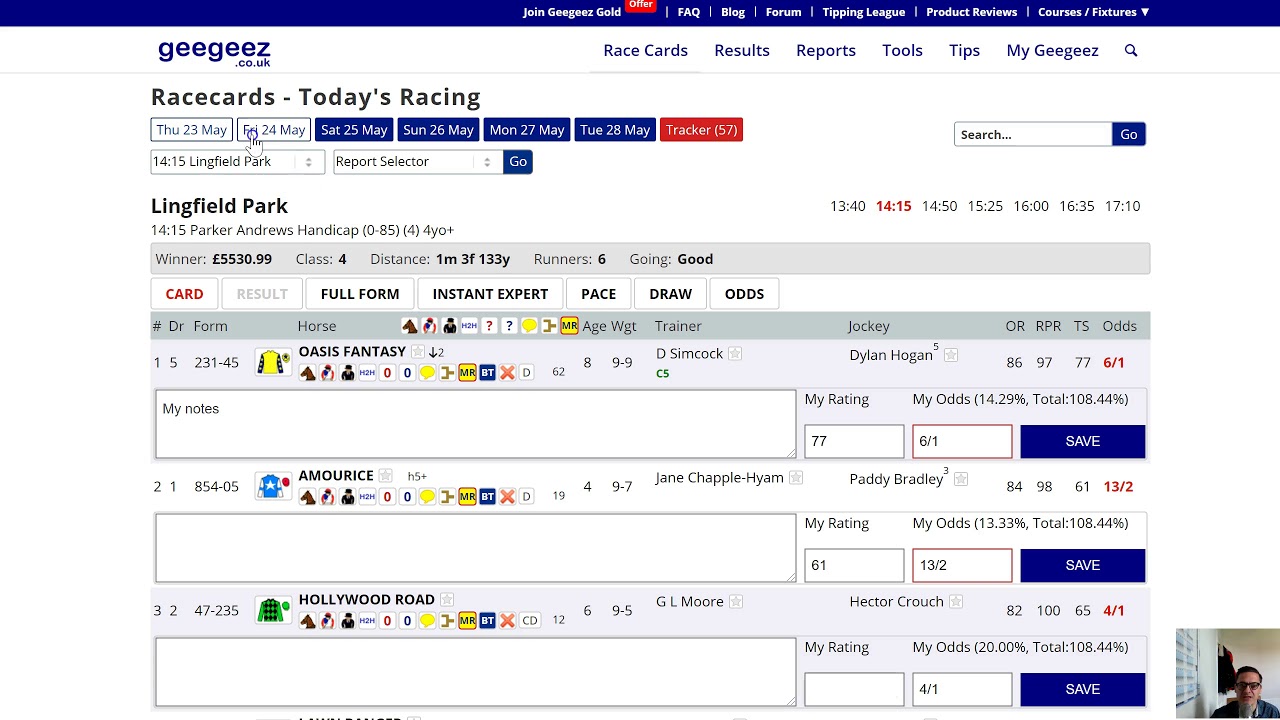Click the Search input field
The image size is (1280, 720).
point(1033,134)
